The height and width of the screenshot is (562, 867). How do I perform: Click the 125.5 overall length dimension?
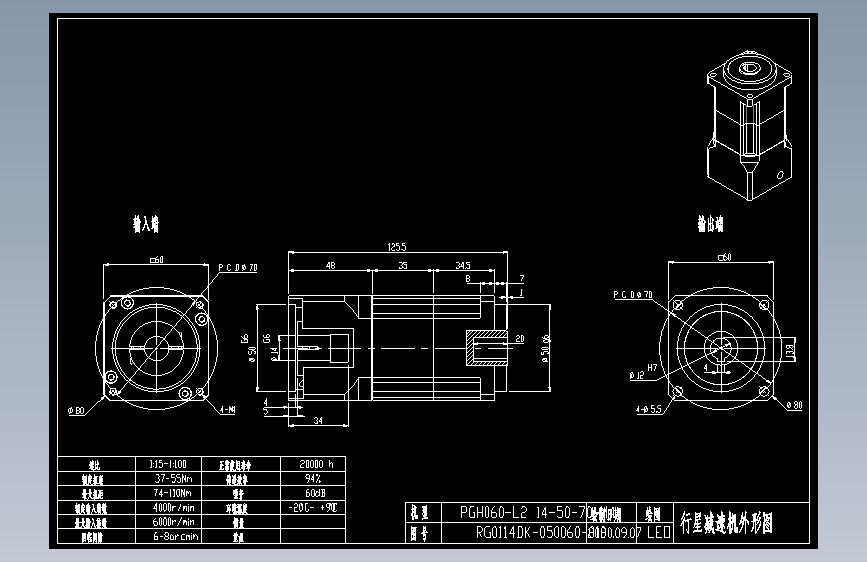(396, 247)
